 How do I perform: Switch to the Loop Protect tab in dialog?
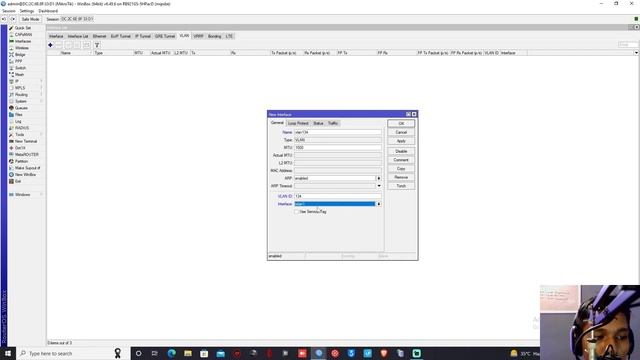pyautogui.click(x=298, y=123)
